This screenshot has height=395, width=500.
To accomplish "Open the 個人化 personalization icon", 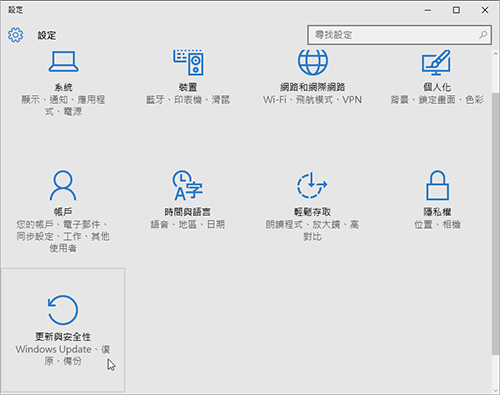I will click(x=437, y=63).
